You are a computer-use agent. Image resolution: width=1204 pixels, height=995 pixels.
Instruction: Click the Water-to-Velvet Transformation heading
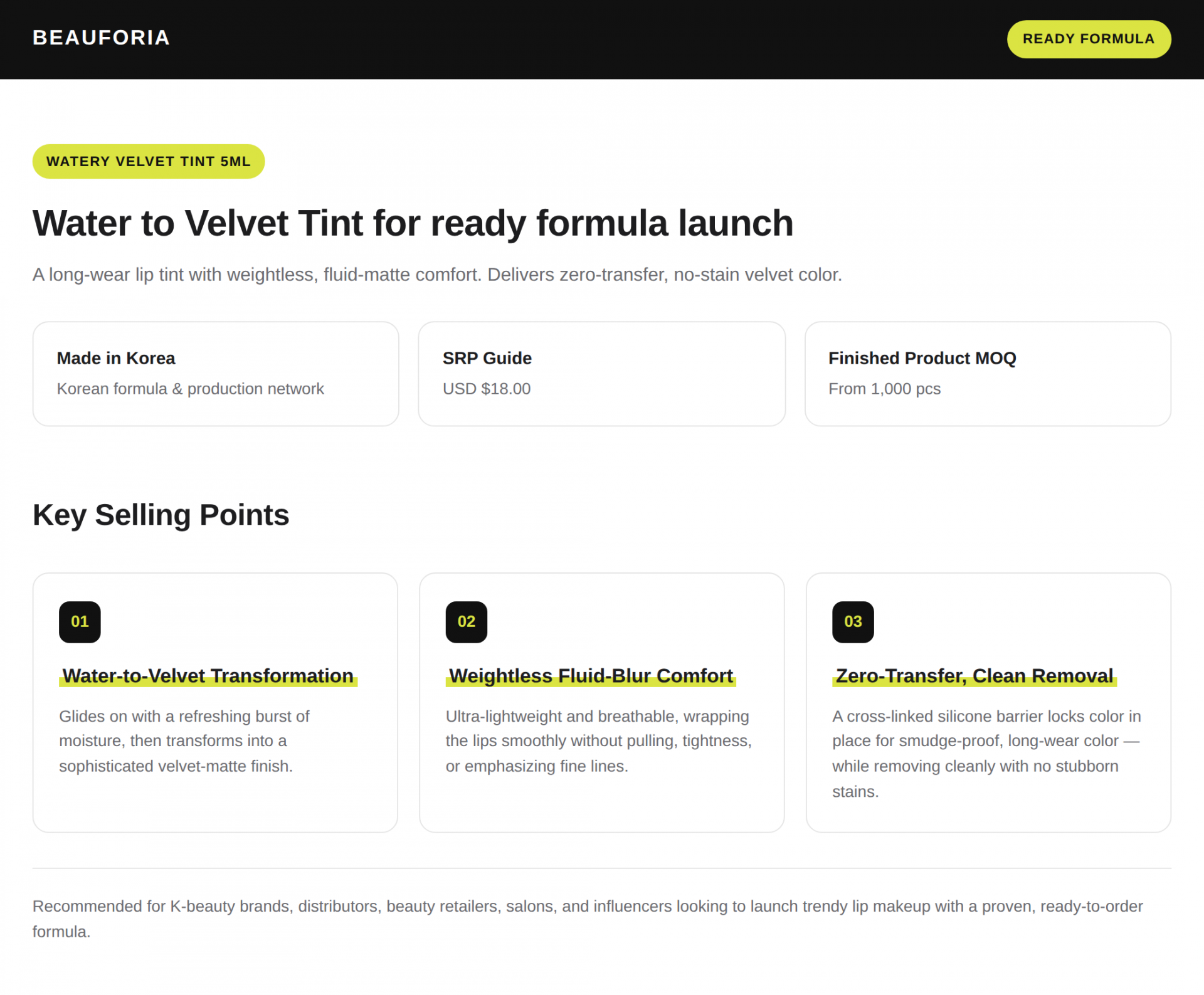click(208, 676)
